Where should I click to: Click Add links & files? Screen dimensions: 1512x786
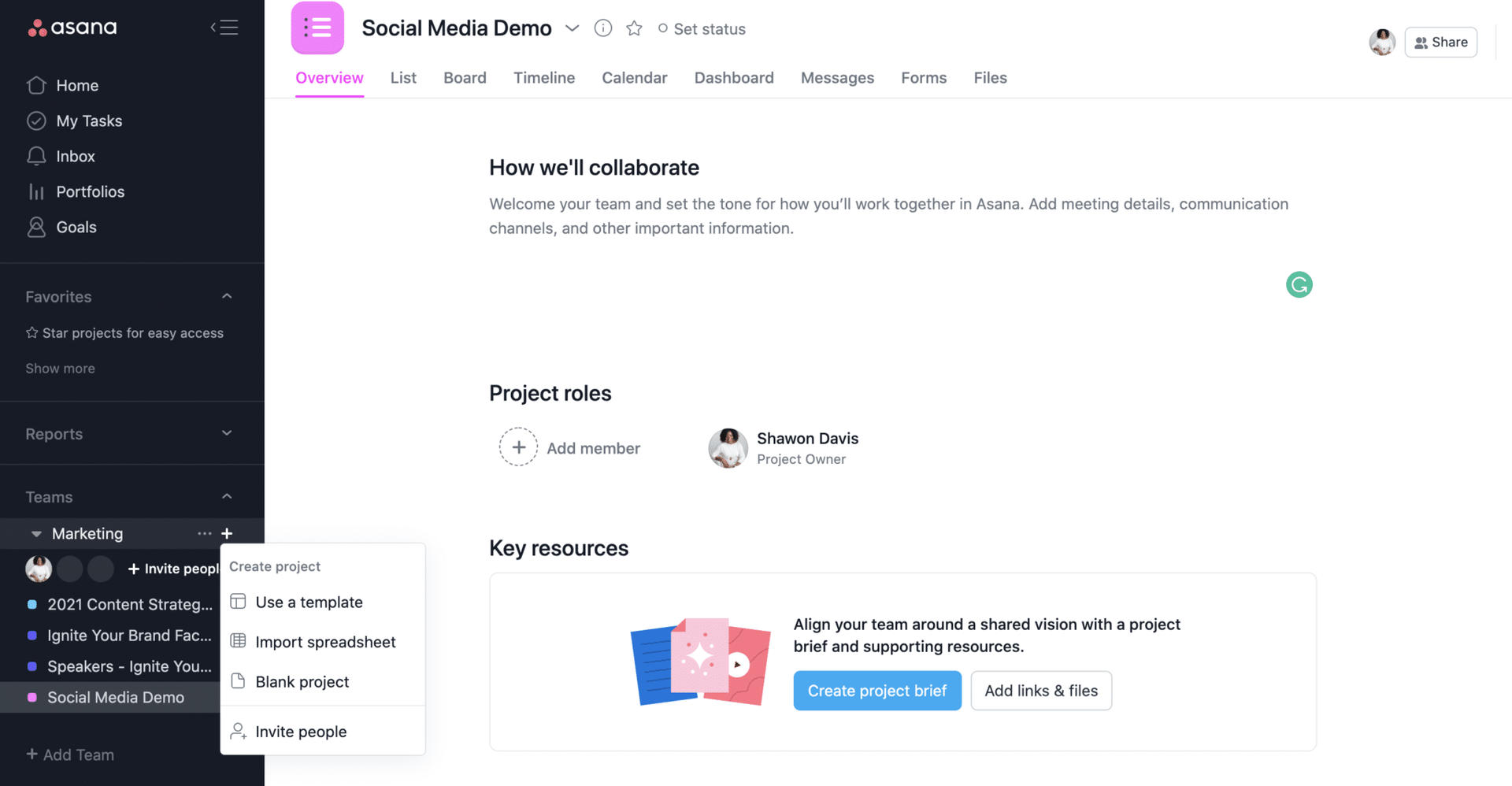point(1041,691)
